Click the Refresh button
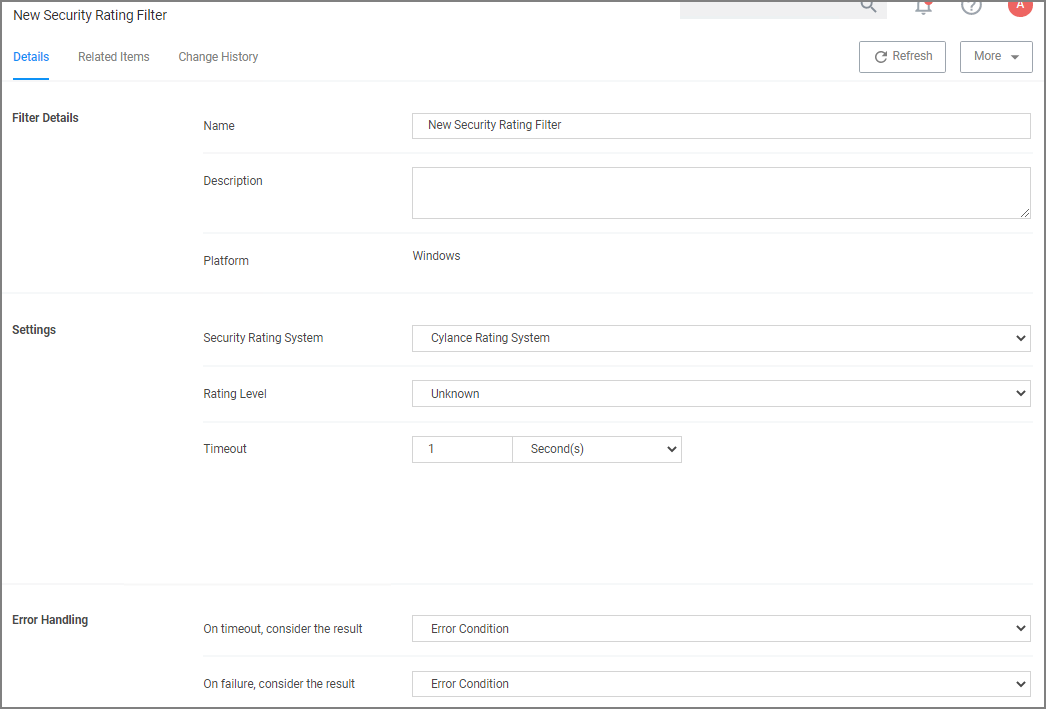Viewport: 1046px width, 709px height. point(902,57)
